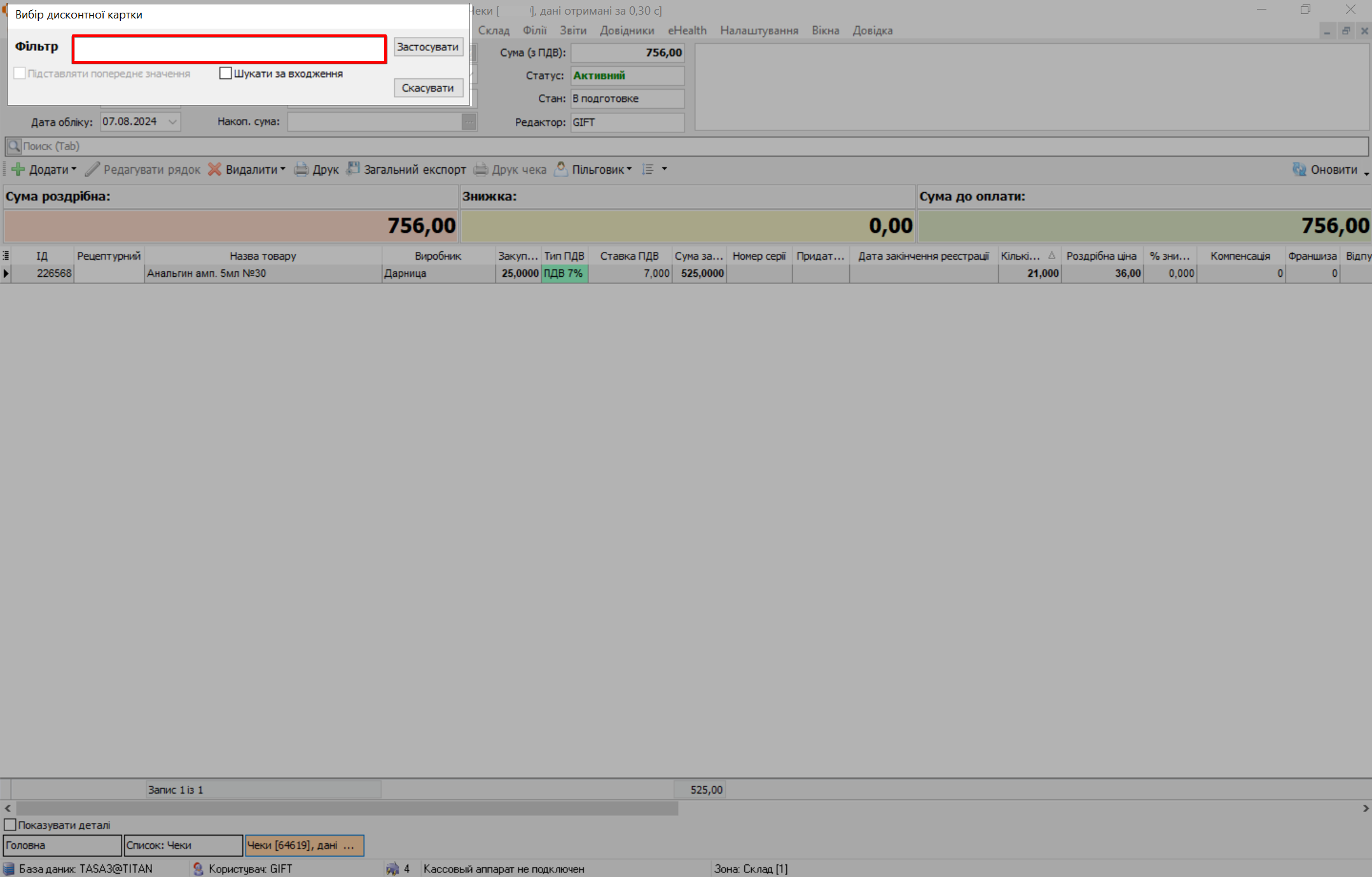1372x877 pixels.
Task: Open the Дата обліку date dropdown
Action: pos(172,122)
